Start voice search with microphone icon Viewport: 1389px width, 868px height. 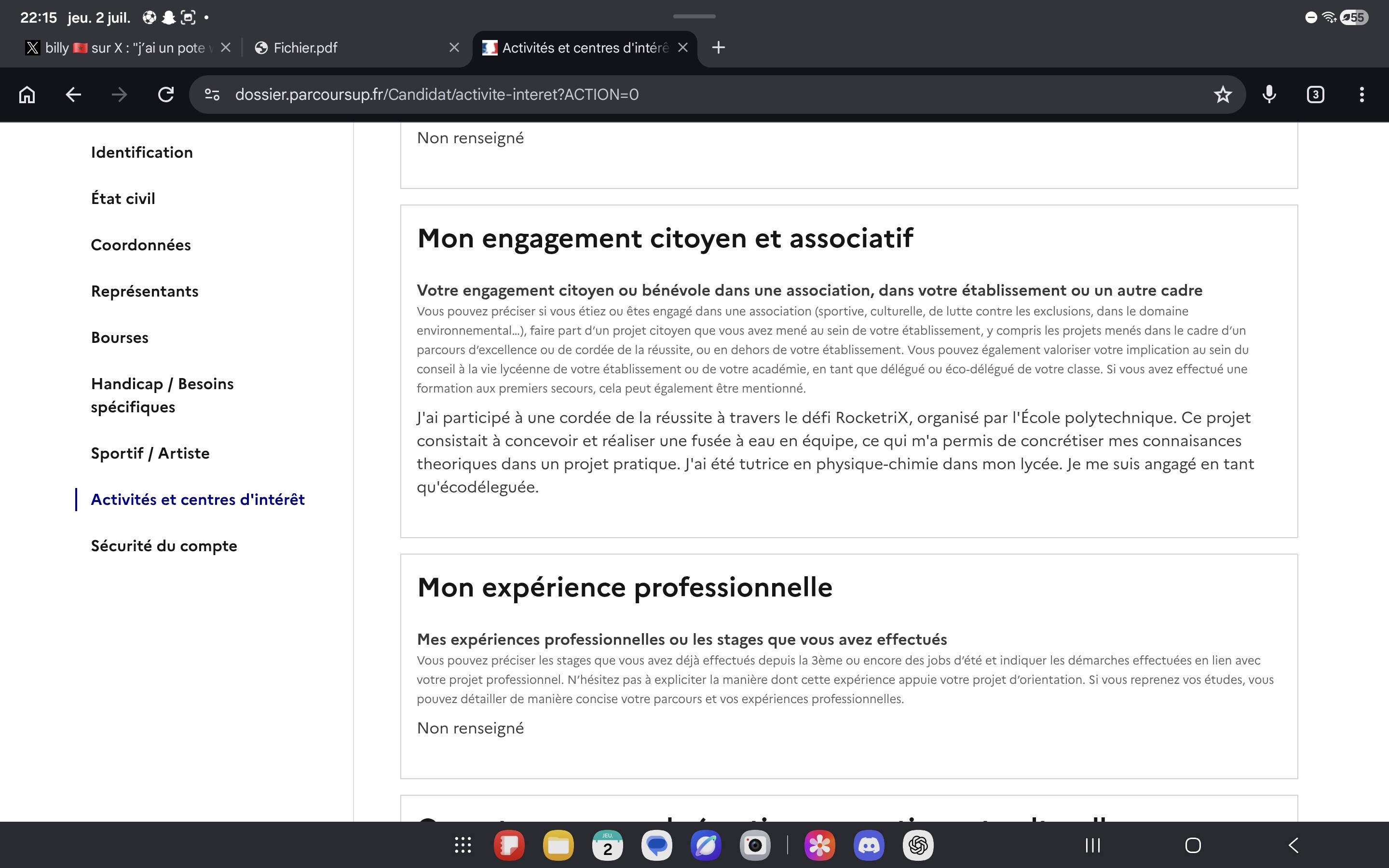(1269, 95)
